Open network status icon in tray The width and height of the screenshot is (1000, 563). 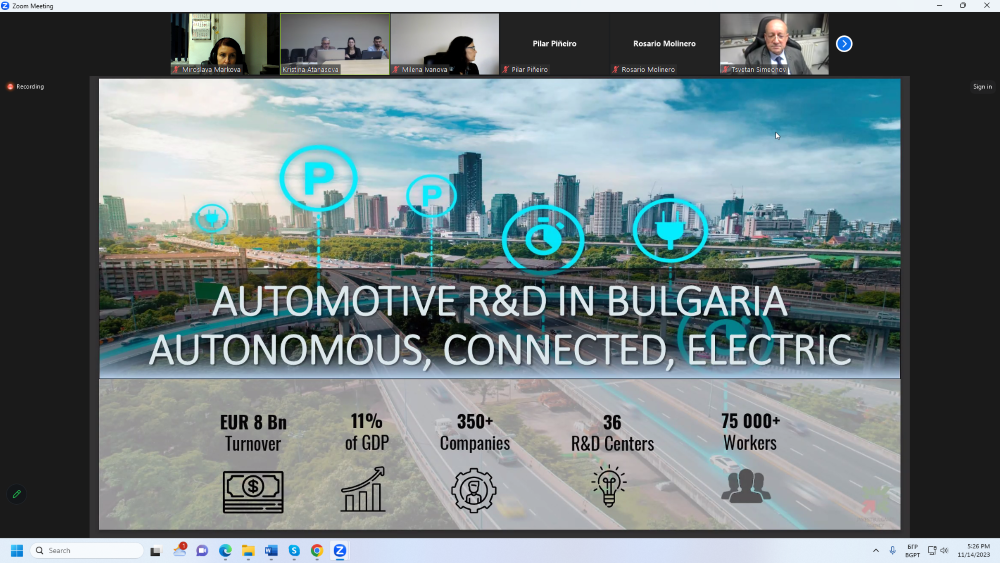(x=932, y=550)
